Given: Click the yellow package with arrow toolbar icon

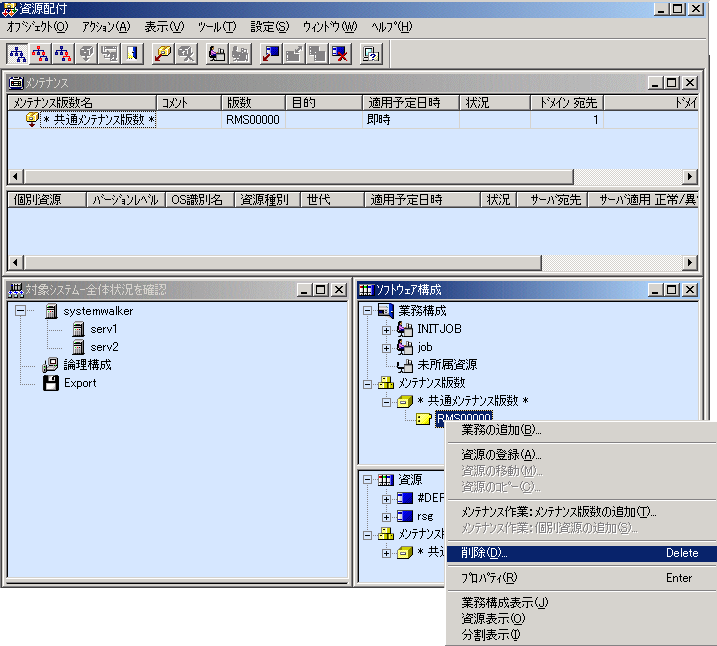Looking at the screenshot, I should point(164,54).
